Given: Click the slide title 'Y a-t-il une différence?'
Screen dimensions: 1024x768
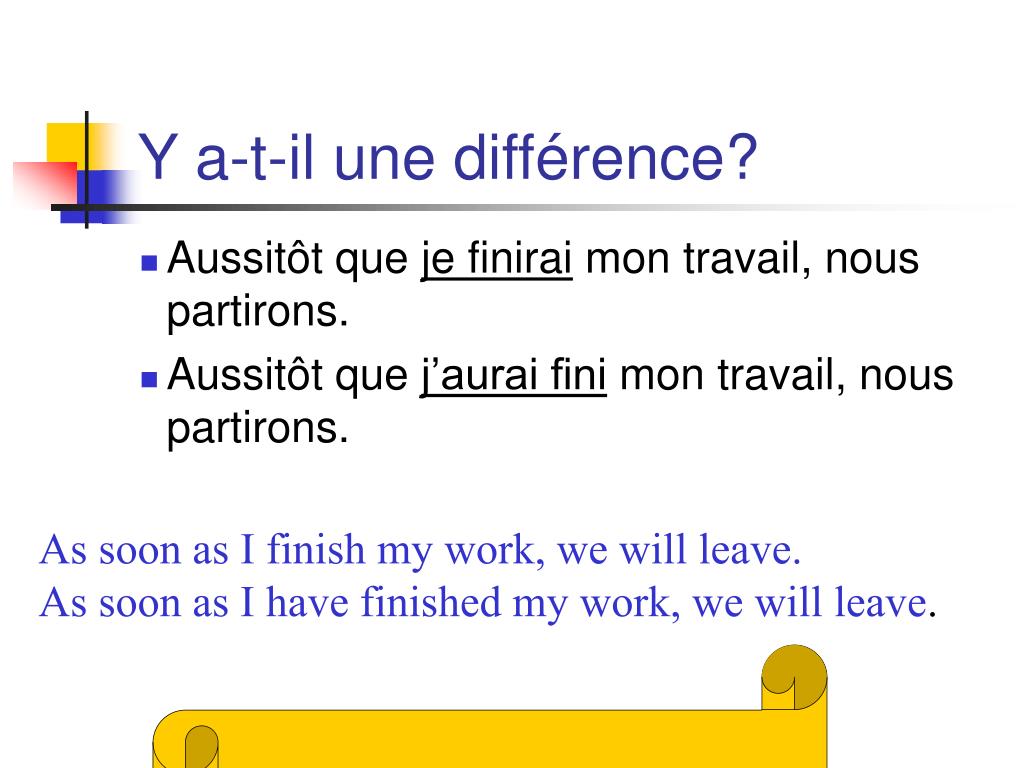Looking at the screenshot, I should (x=447, y=157).
